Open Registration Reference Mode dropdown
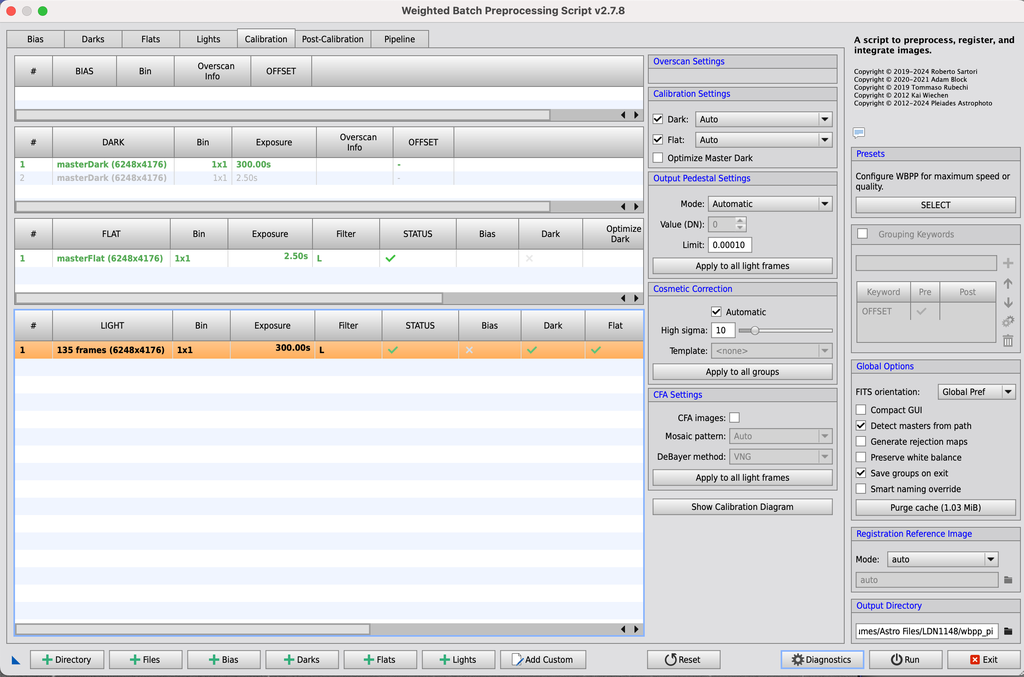Viewport: 1024px width, 677px height. [942, 559]
